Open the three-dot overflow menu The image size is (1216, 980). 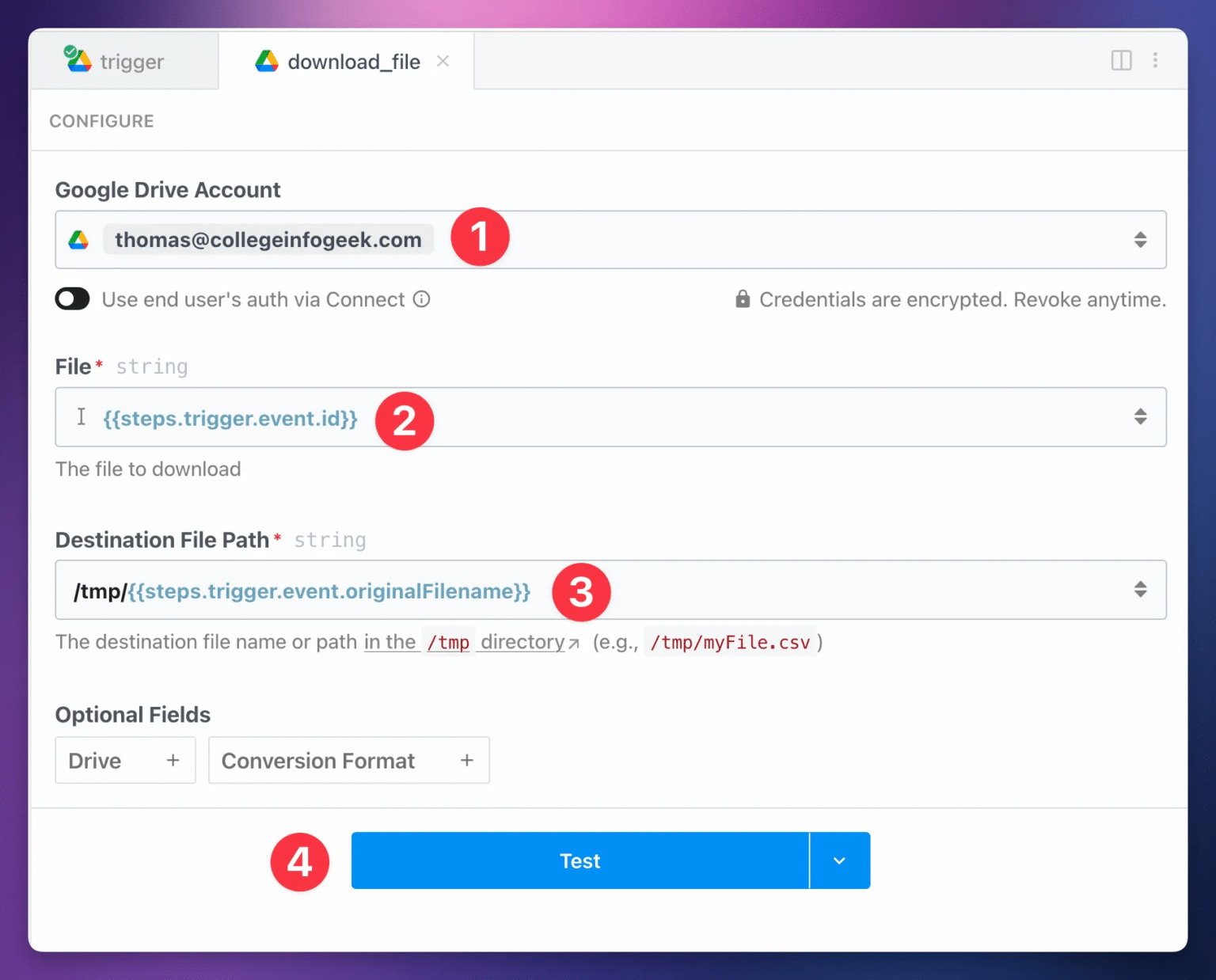[x=1155, y=60]
